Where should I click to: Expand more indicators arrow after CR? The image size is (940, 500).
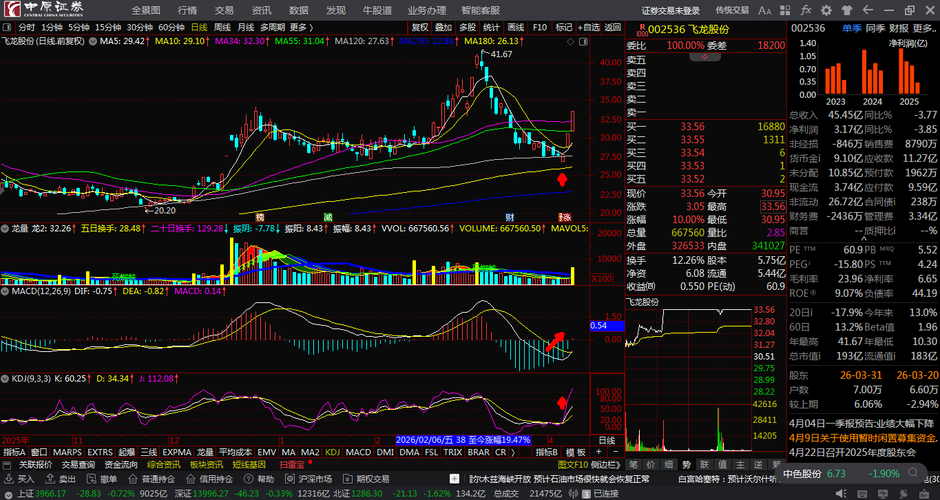tap(513, 452)
